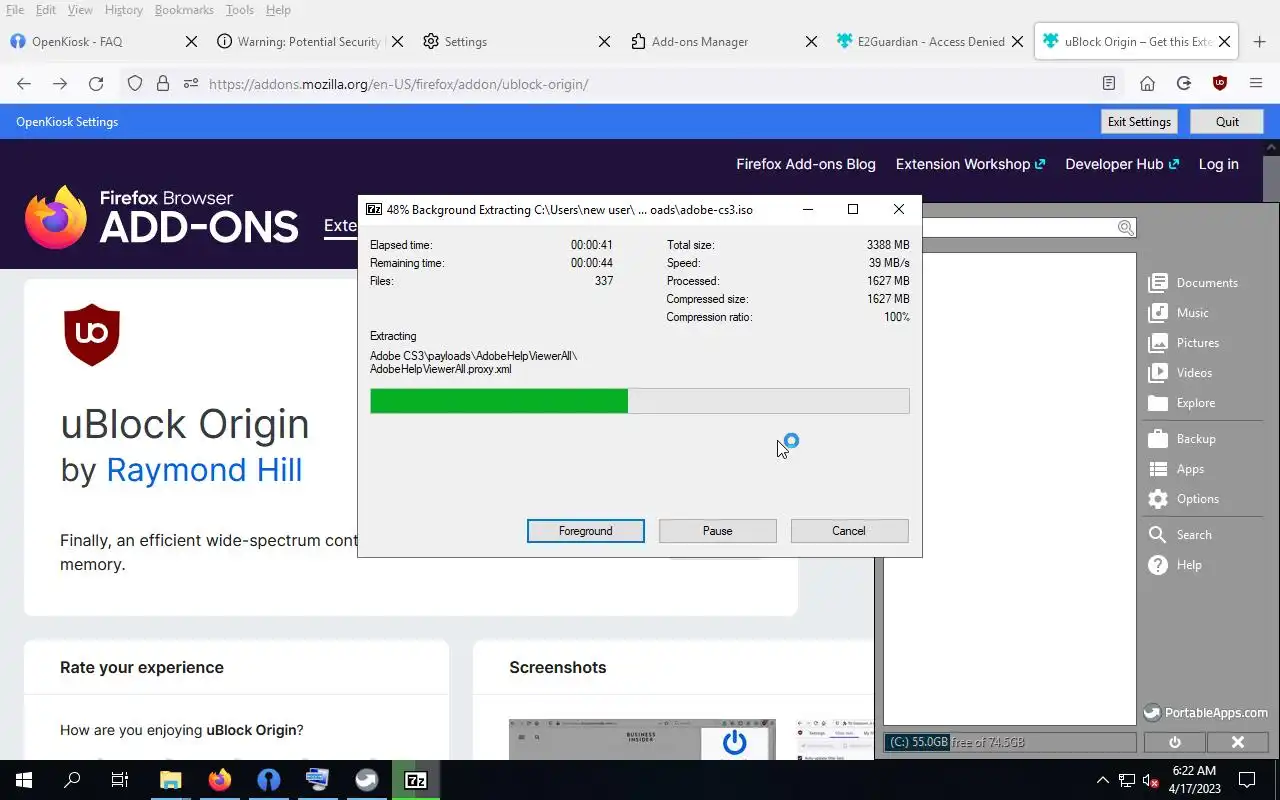1280x800 pixels.
Task: Click the system clock showing 6:22 AM
Action: tap(1194, 780)
